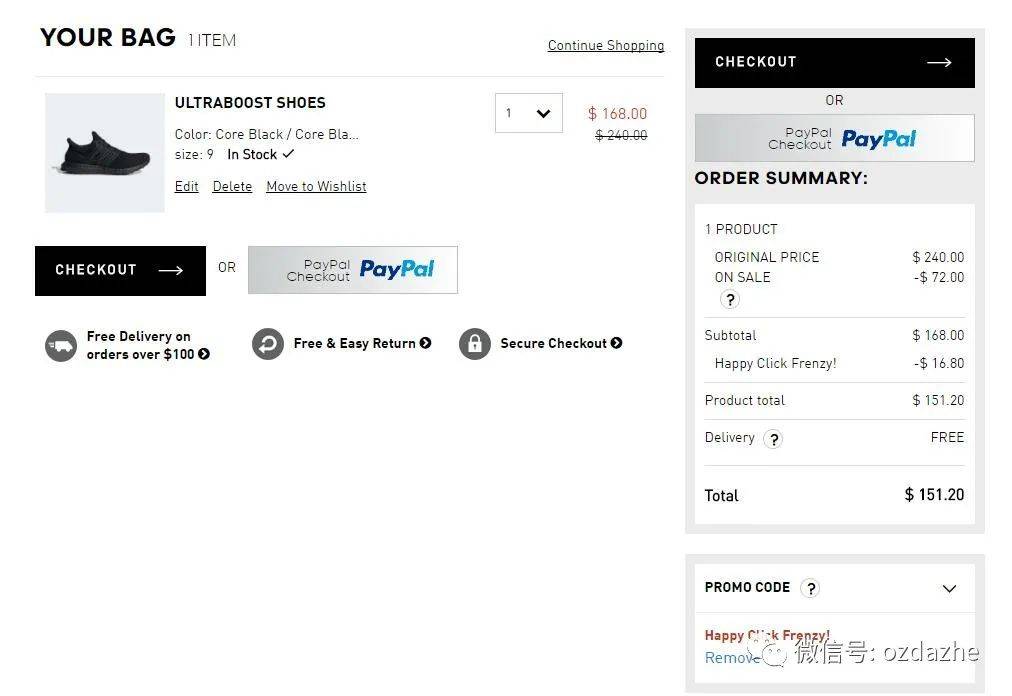Open the Delivery help question mark
1012x696 pixels.
[x=773, y=439]
